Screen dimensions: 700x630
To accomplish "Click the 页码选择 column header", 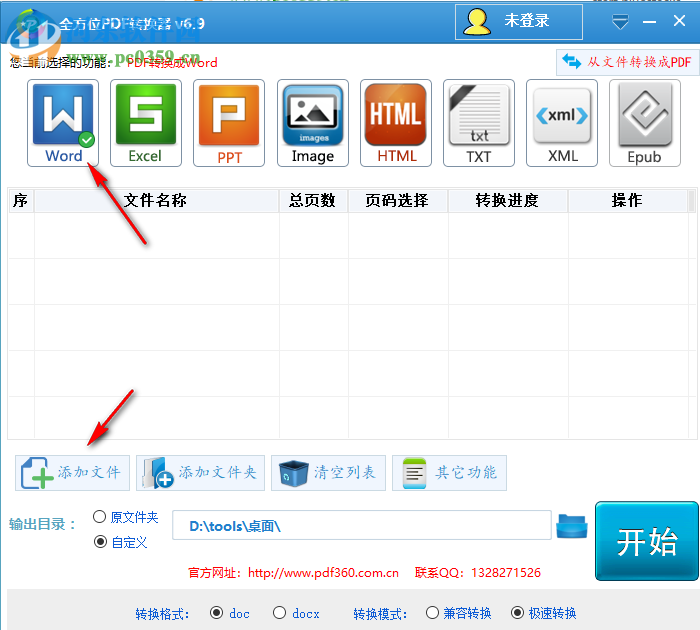I will (x=397, y=200).
